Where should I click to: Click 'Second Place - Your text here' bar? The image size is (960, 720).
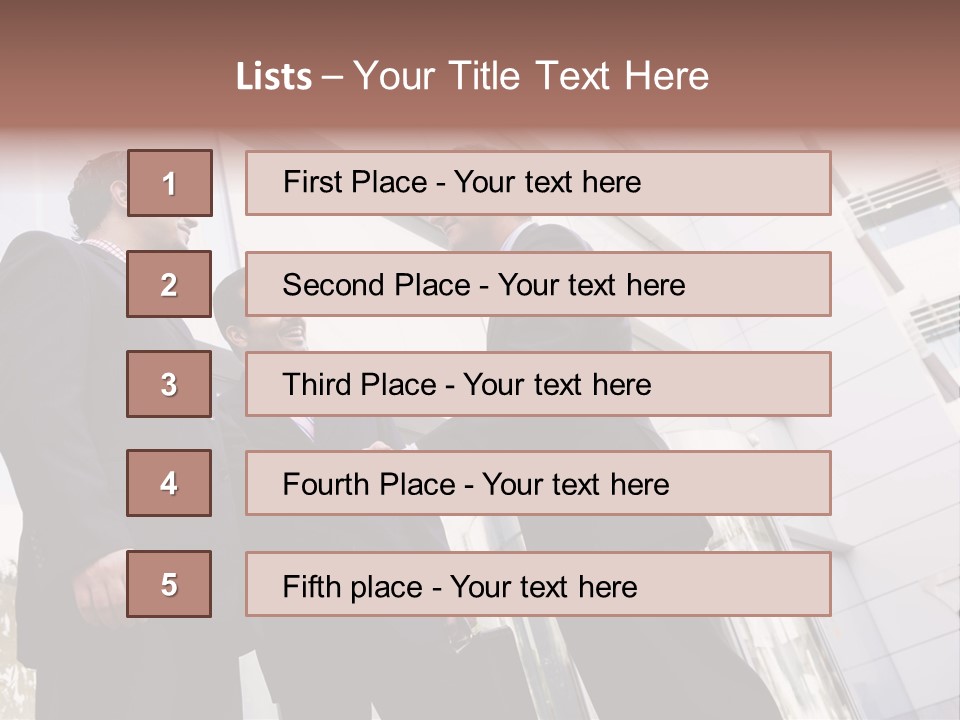coord(538,284)
